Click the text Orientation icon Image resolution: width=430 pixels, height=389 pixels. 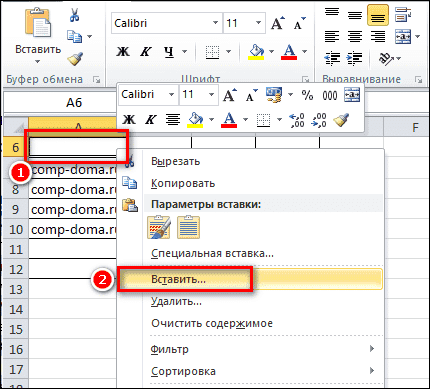(x=386, y=58)
